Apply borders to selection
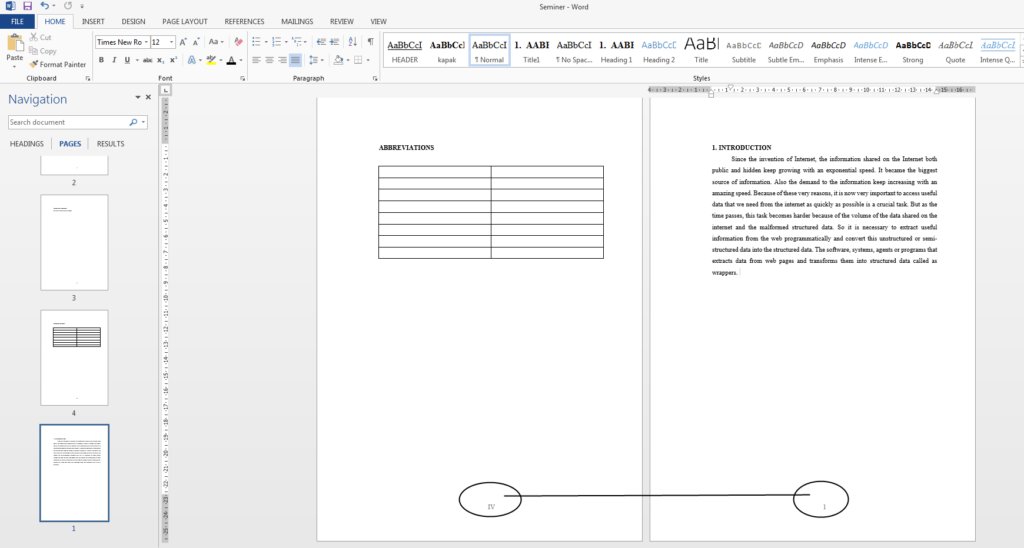This screenshot has height=548, width=1024. point(358,60)
